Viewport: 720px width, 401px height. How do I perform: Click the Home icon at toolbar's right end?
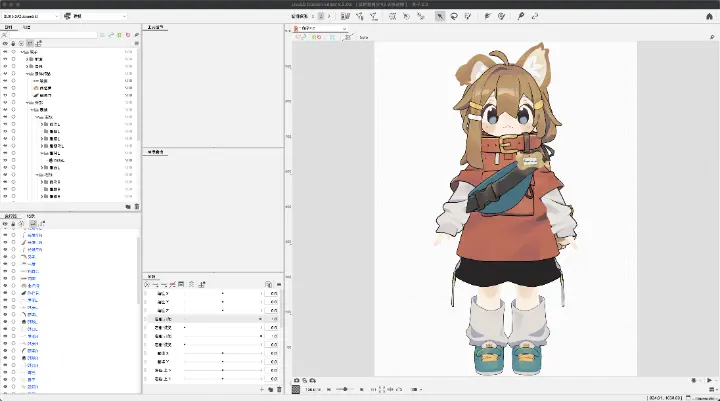(x=709, y=16)
